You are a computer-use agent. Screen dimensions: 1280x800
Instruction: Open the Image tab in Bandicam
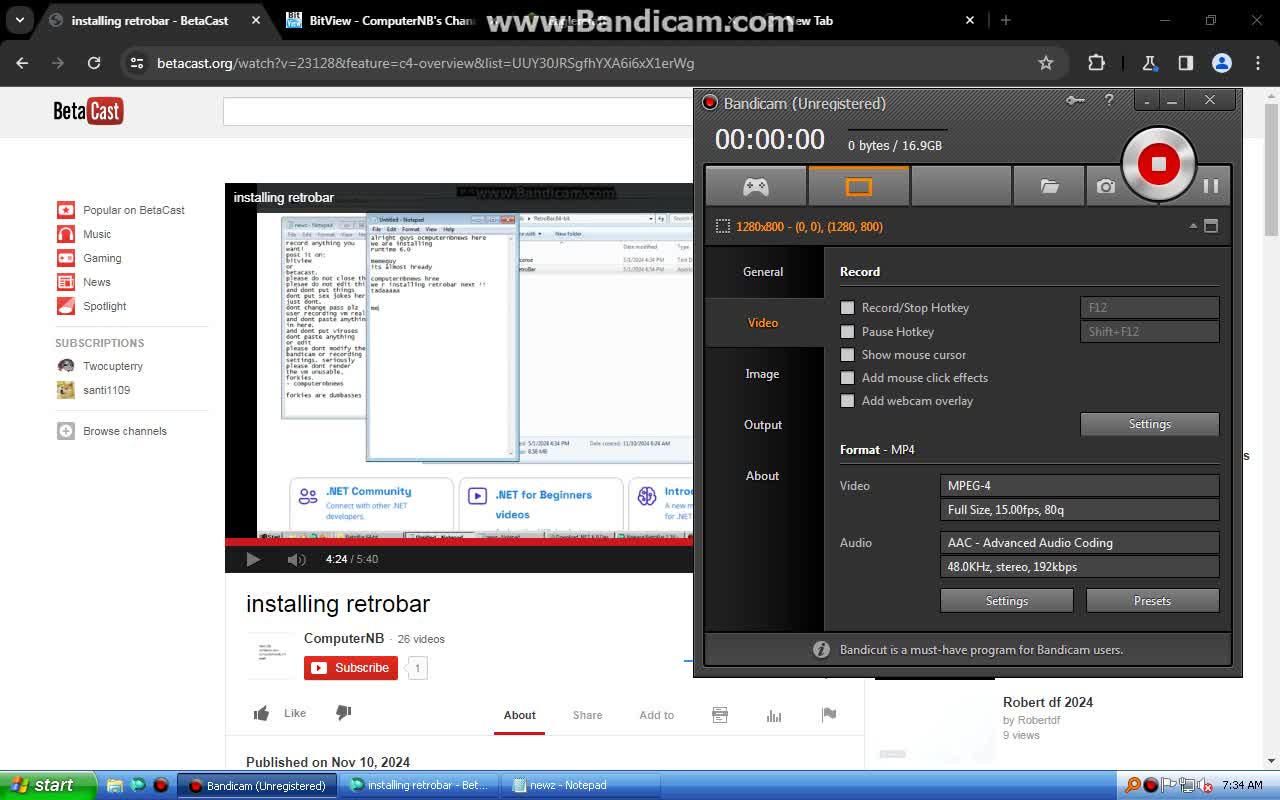(763, 374)
